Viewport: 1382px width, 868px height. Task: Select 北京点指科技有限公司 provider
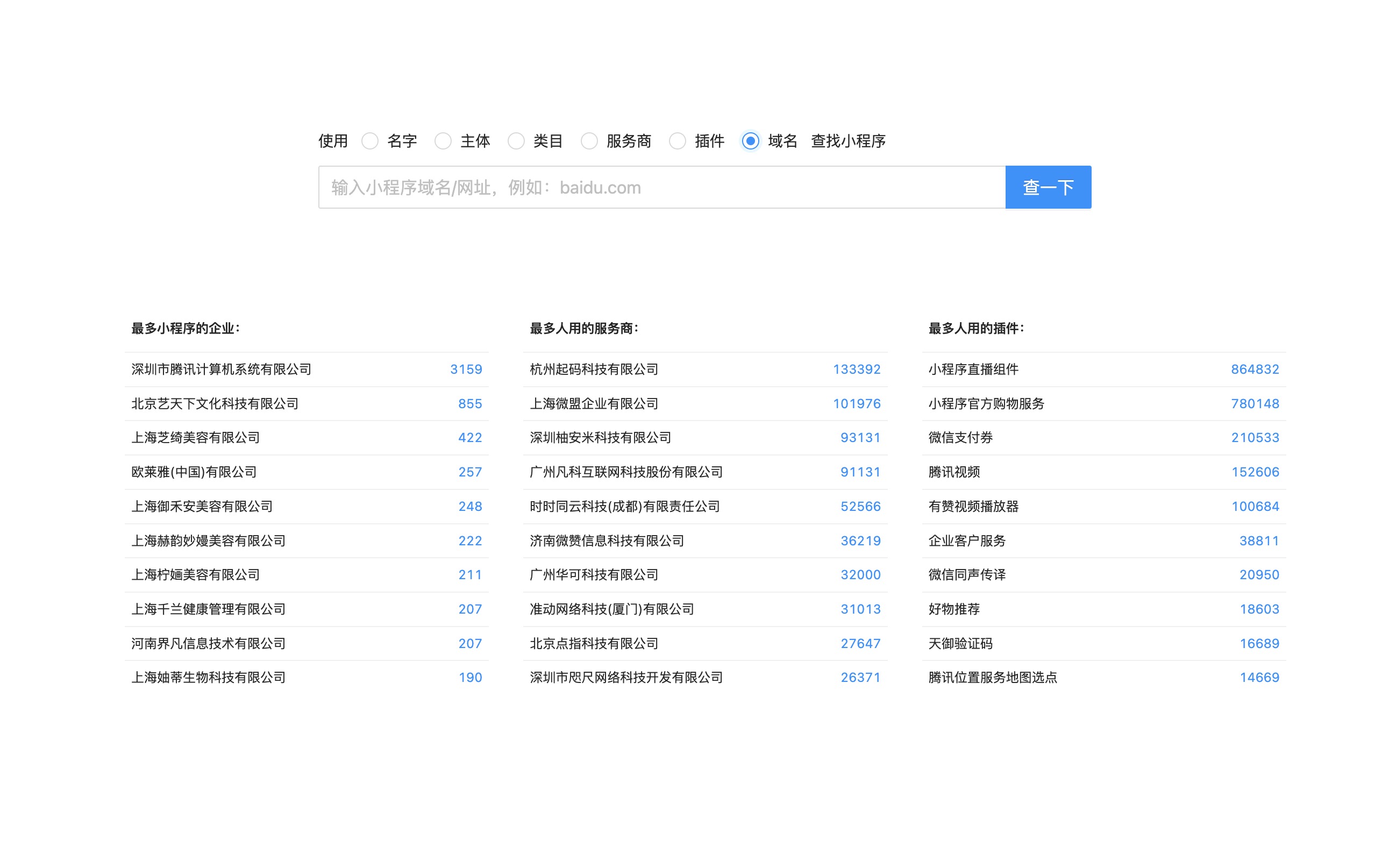pos(594,644)
